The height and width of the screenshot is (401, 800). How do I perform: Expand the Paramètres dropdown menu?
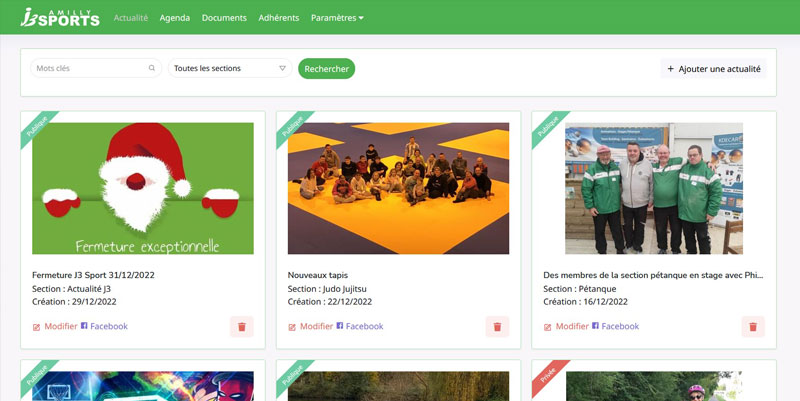[x=337, y=18]
